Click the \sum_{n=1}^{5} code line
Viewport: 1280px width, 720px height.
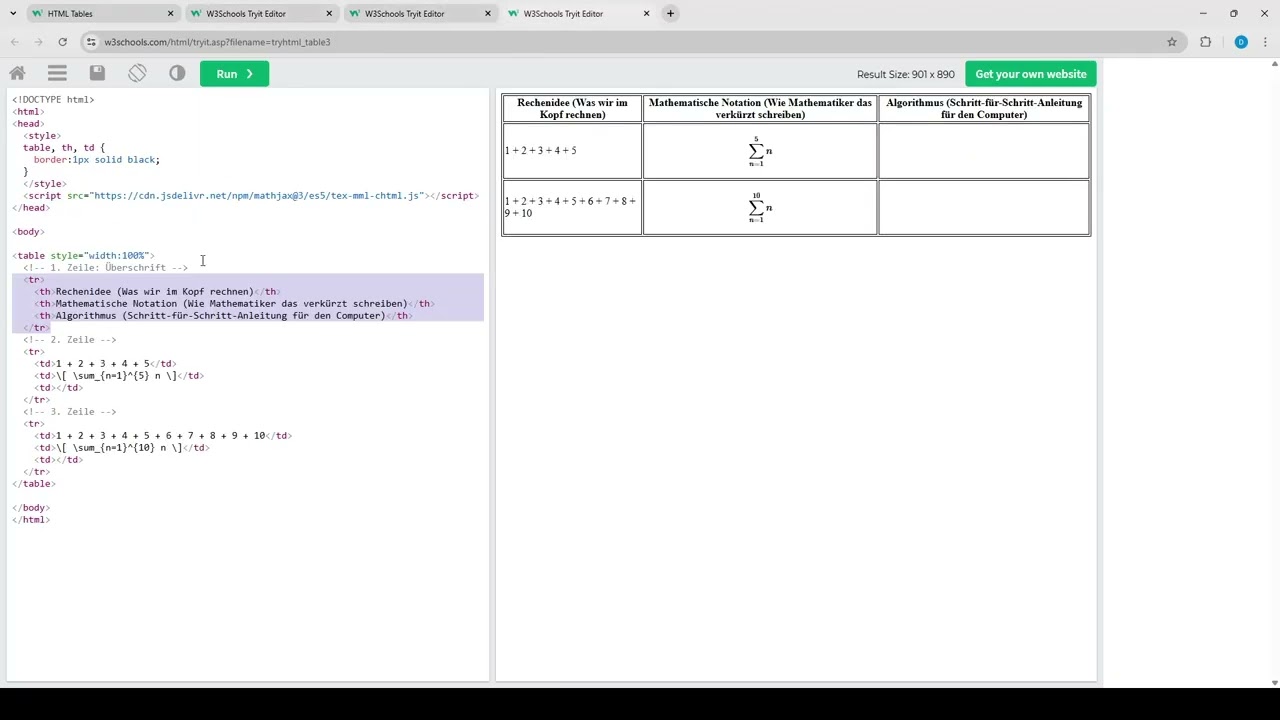[119, 376]
